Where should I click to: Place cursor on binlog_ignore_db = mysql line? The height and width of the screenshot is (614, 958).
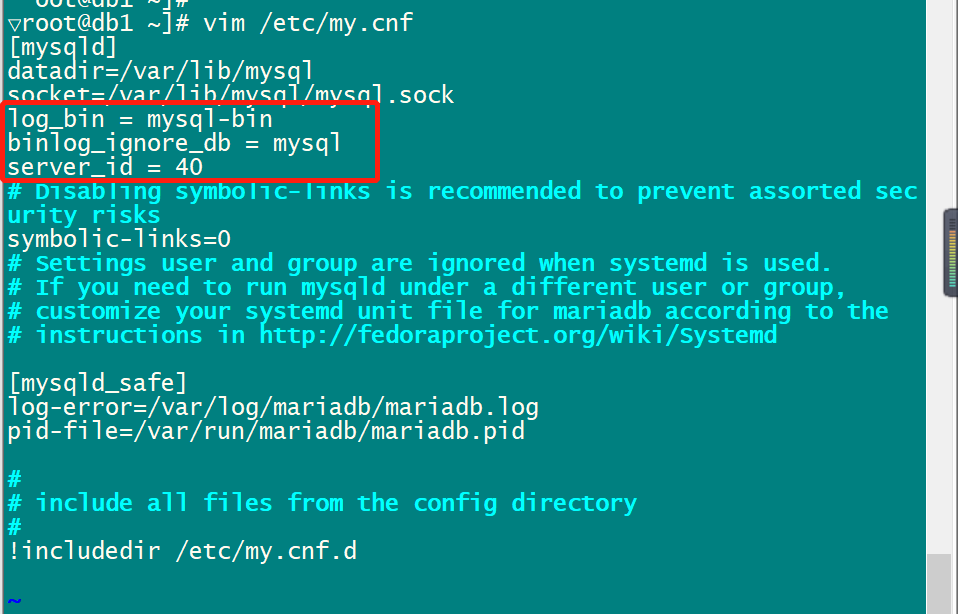click(x=174, y=143)
